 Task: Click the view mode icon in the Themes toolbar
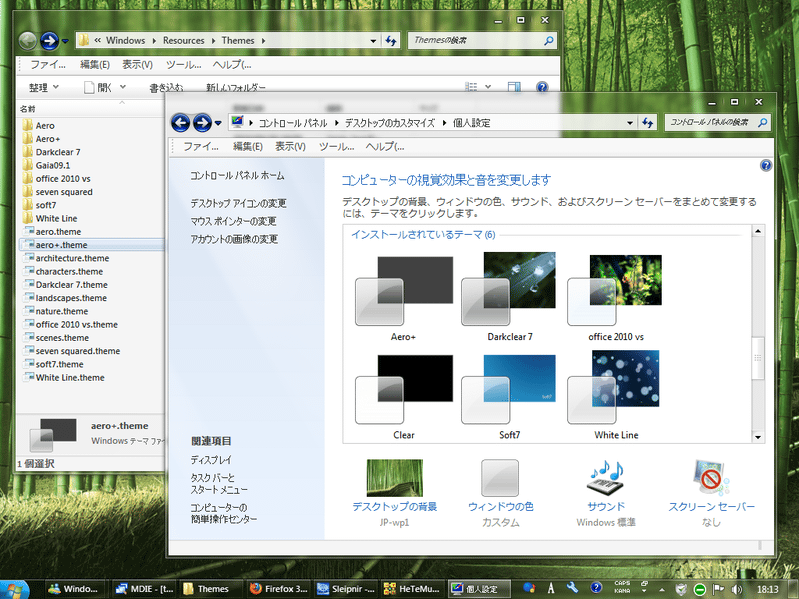(x=471, y=87)
